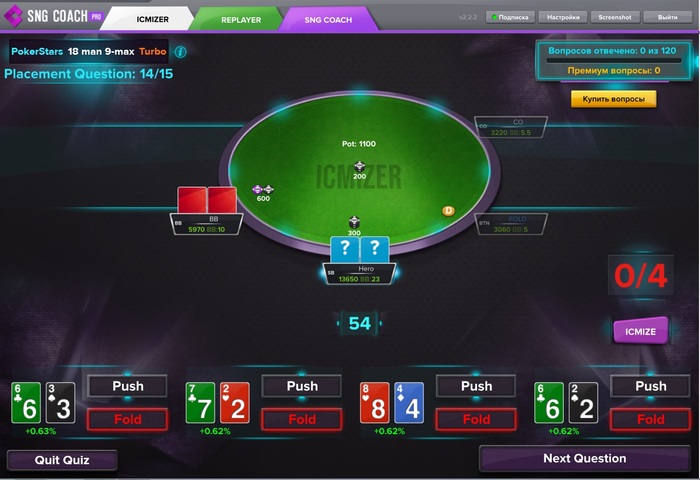
Task: Choose Push for the 8-4 hand
Action: pos(476,386)
